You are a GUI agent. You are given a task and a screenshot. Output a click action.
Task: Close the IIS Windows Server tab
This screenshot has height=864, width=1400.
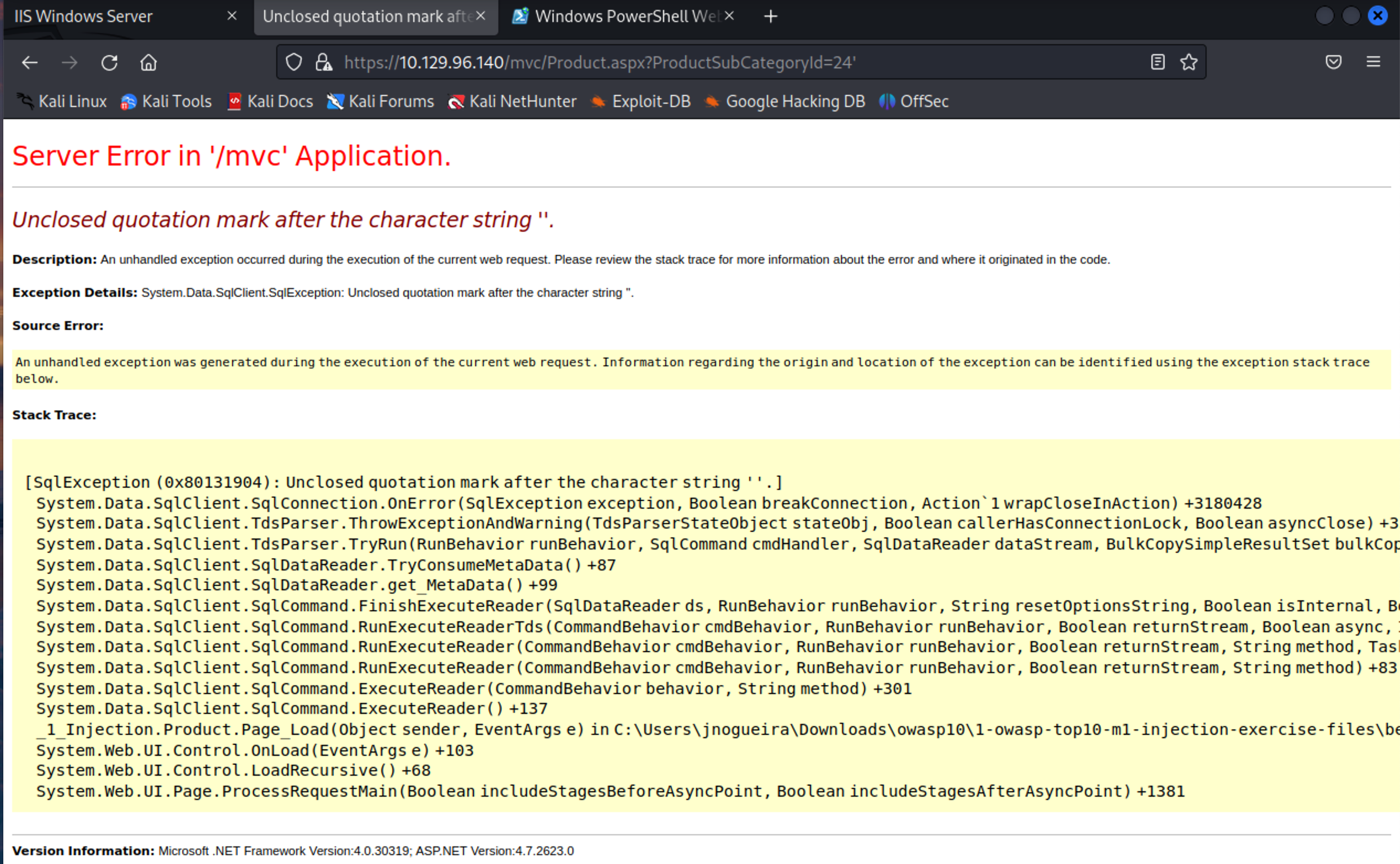[x=232, y=17]
